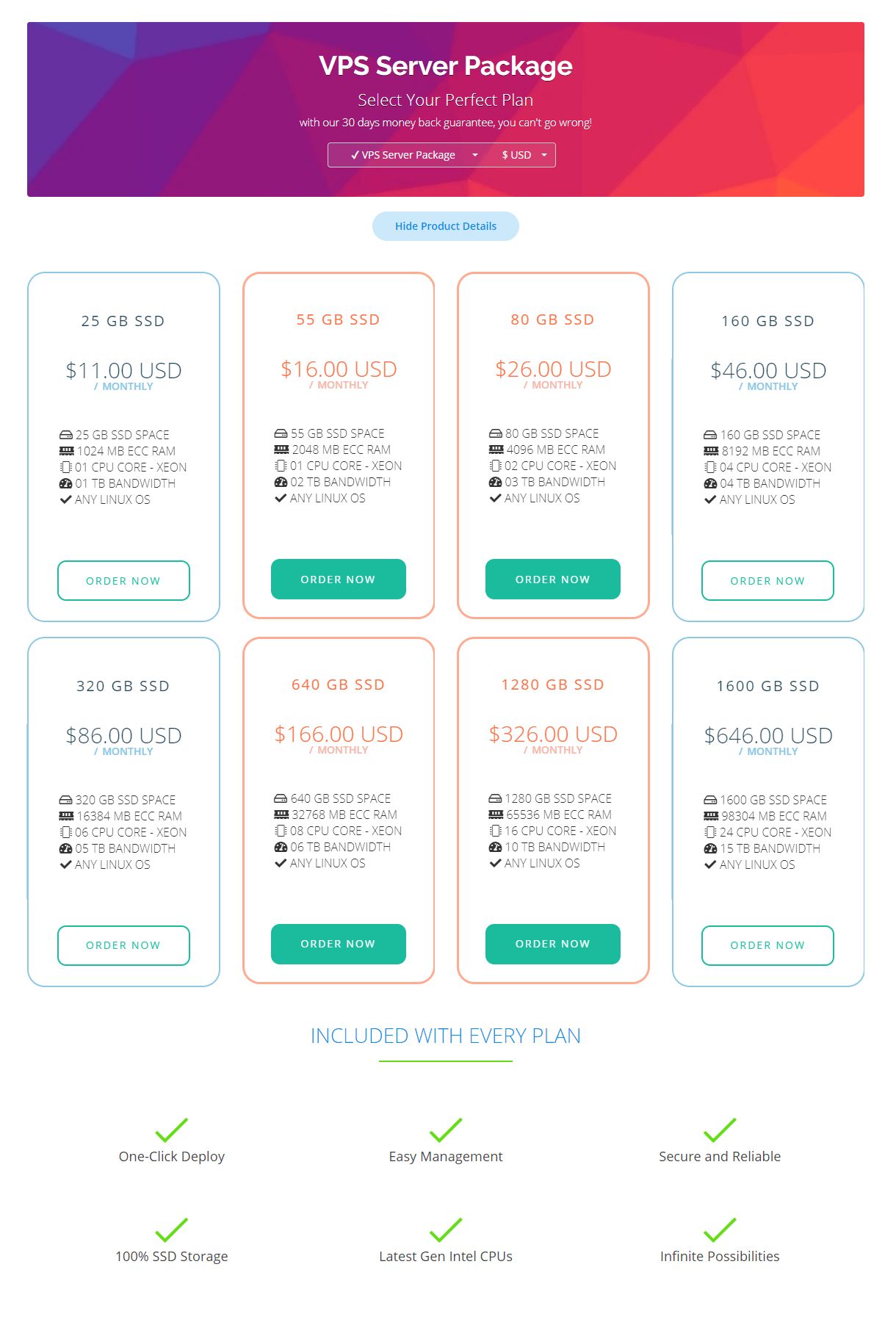The image size is (896, 1325).
Task: Click the CPU icon beside 02 CPU CORE - XEON
Action: click(x=496, y=466)
